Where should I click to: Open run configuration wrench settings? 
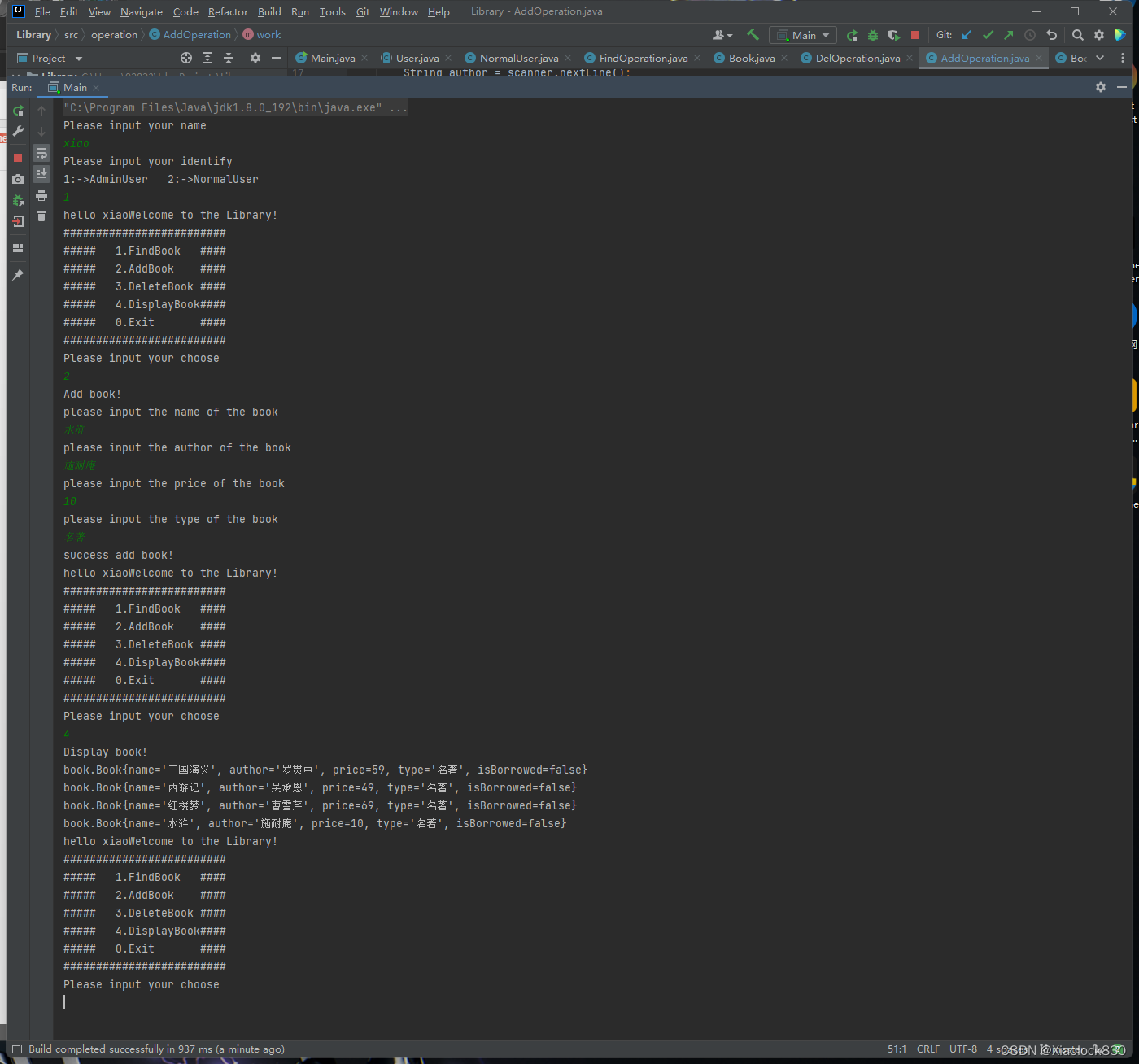click(x=18, y=131)
